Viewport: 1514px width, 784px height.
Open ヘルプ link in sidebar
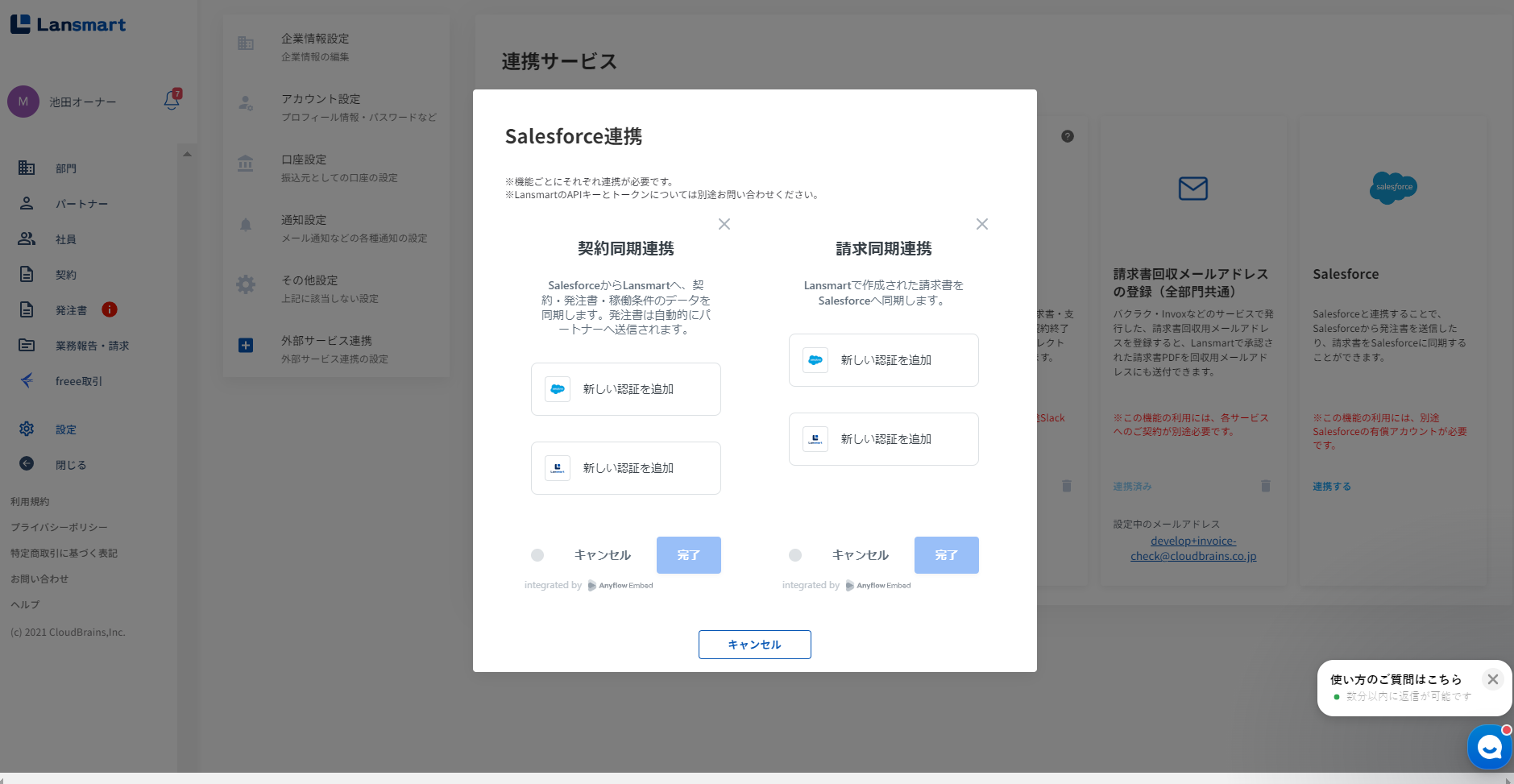(25, 604)
